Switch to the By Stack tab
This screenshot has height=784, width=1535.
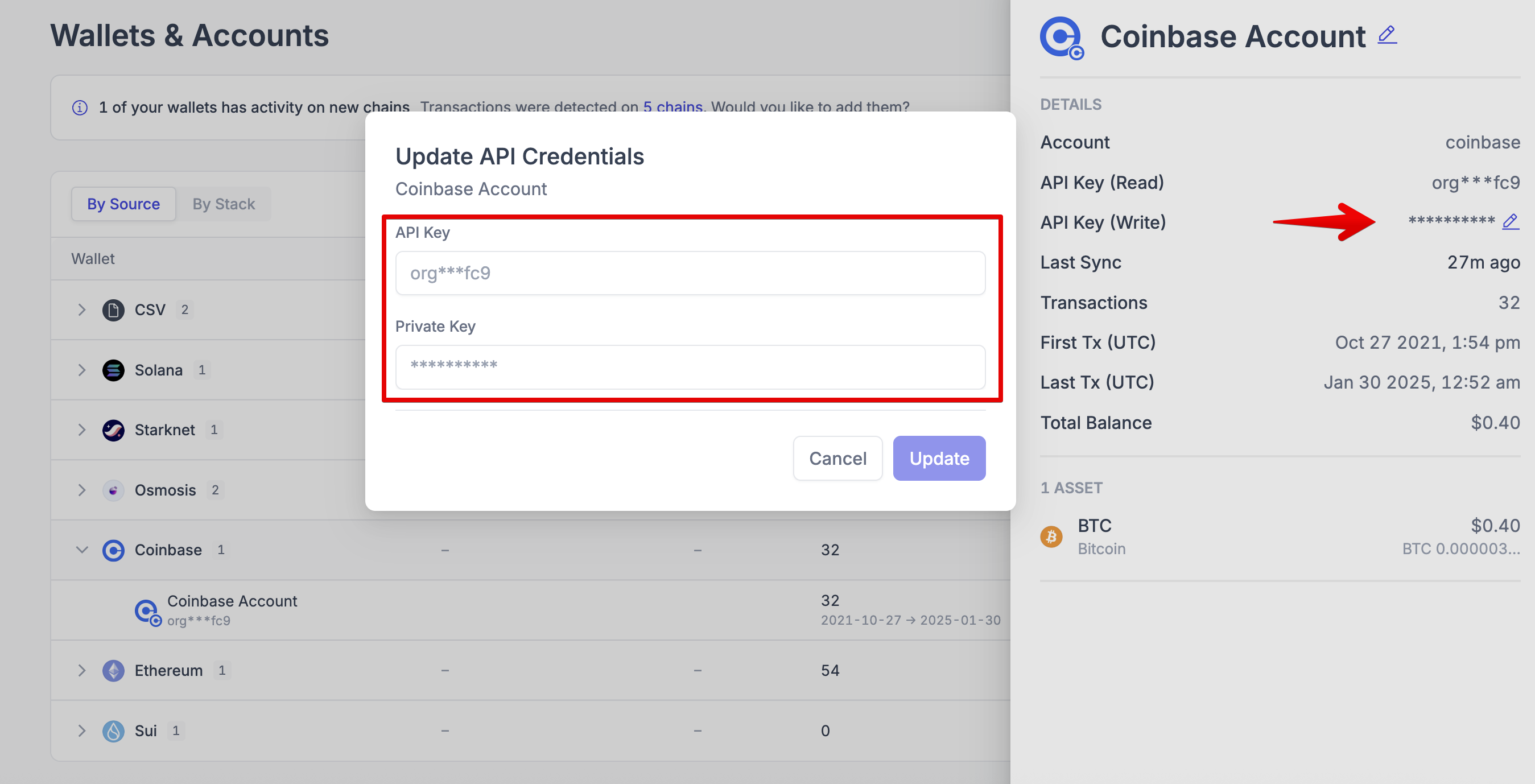point(224,204)
